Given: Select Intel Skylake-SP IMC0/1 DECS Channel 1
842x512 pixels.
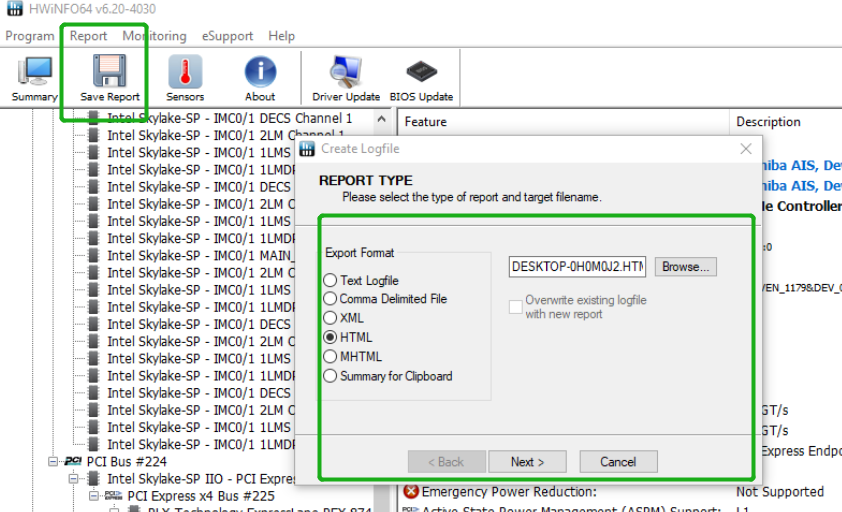Looking at the screenshot, I should [x=229, y=118].
